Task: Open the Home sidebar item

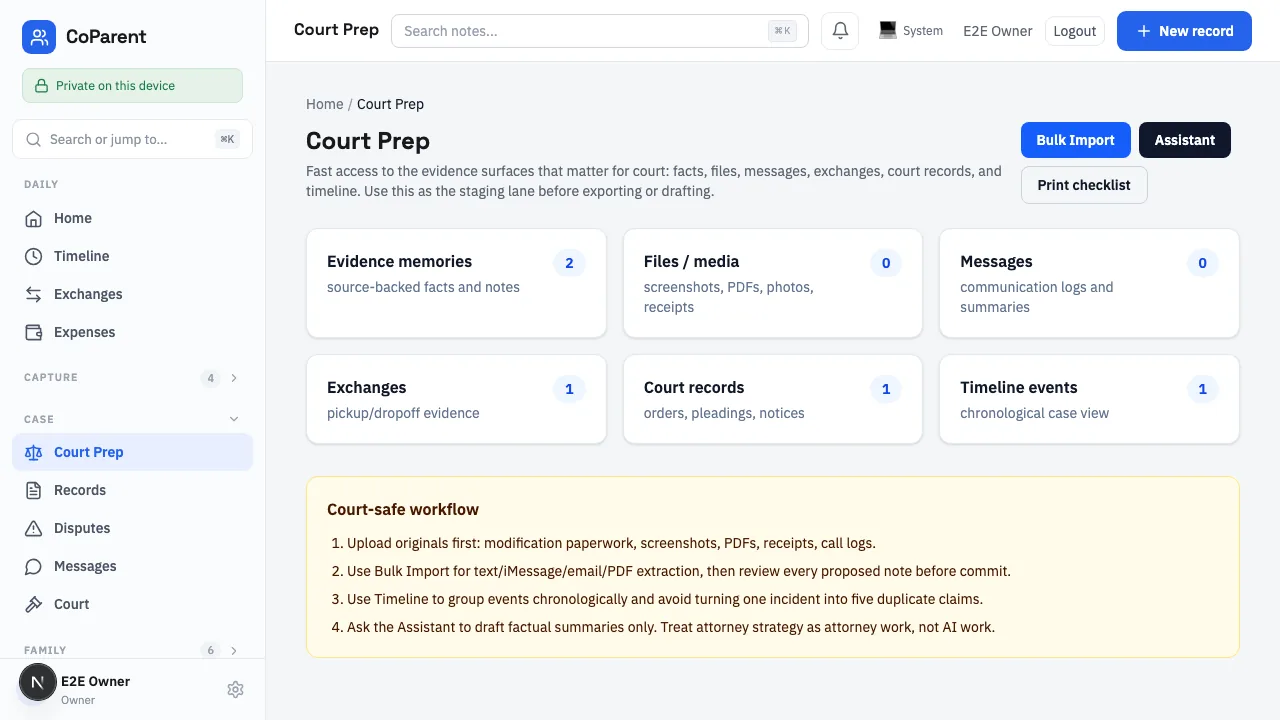Action: (x=132, y=218)
